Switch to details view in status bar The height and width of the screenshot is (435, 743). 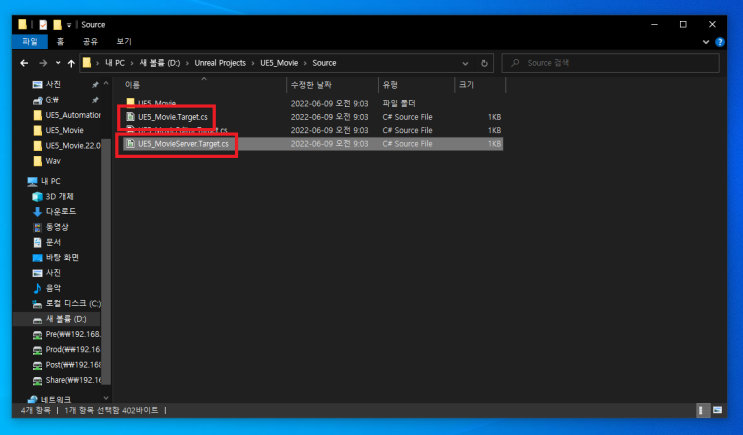tap(702, 410)
